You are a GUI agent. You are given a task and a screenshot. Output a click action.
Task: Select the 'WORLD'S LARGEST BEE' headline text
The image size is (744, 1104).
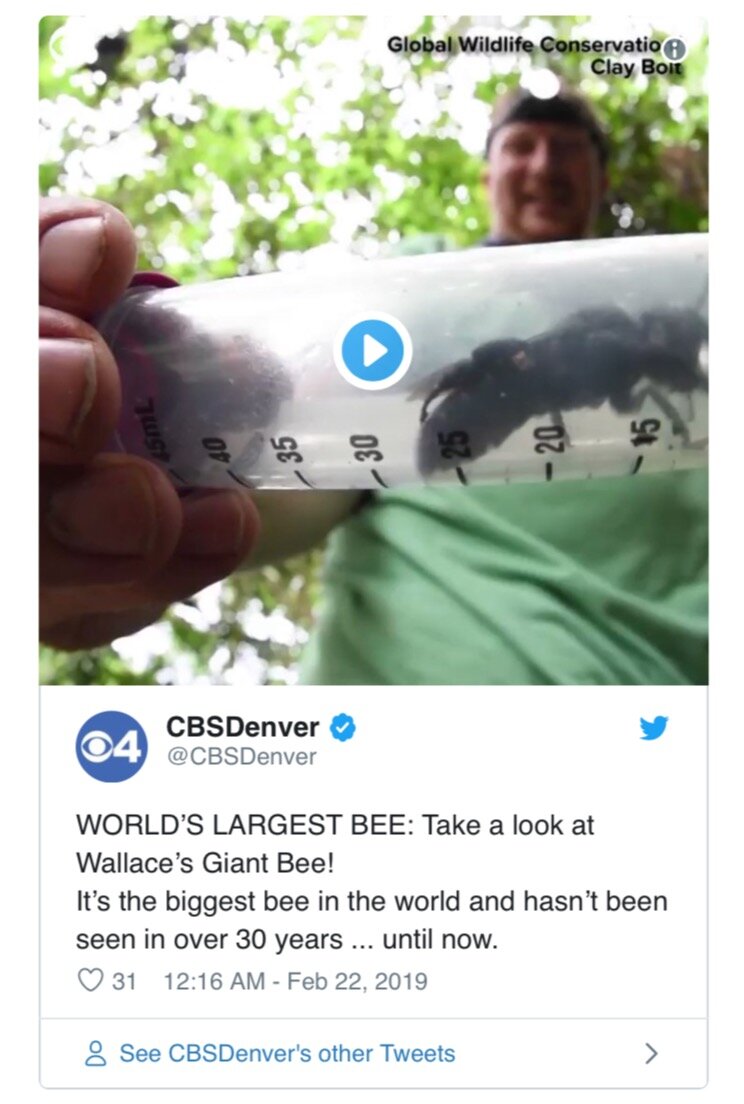(x=244, y=824)
